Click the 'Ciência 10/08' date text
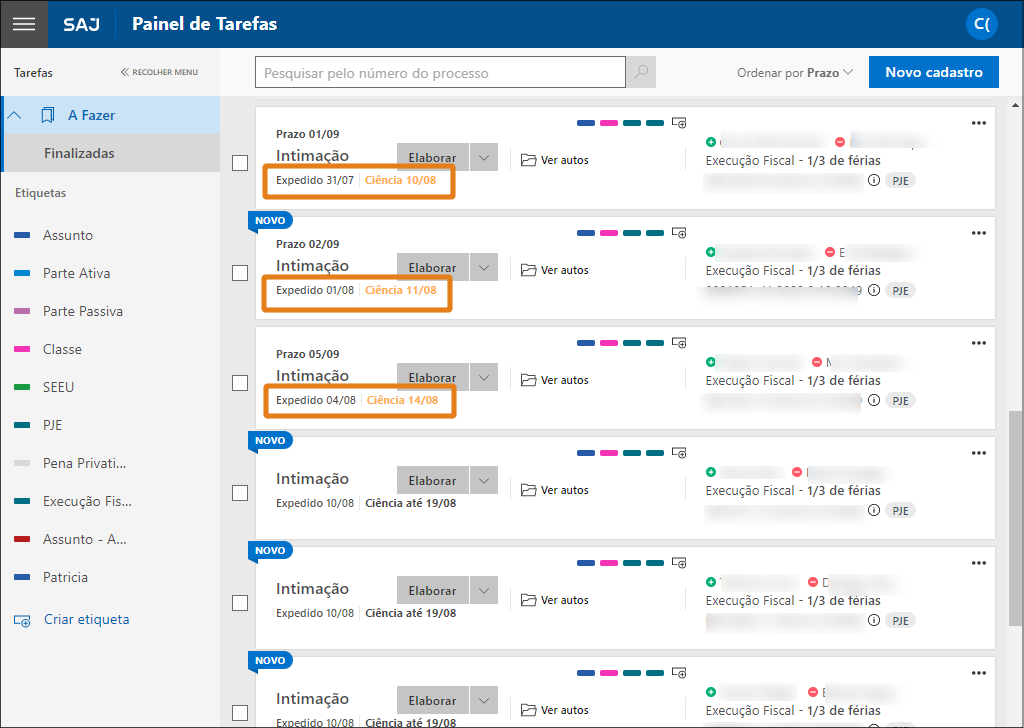 tap(400, 180)
